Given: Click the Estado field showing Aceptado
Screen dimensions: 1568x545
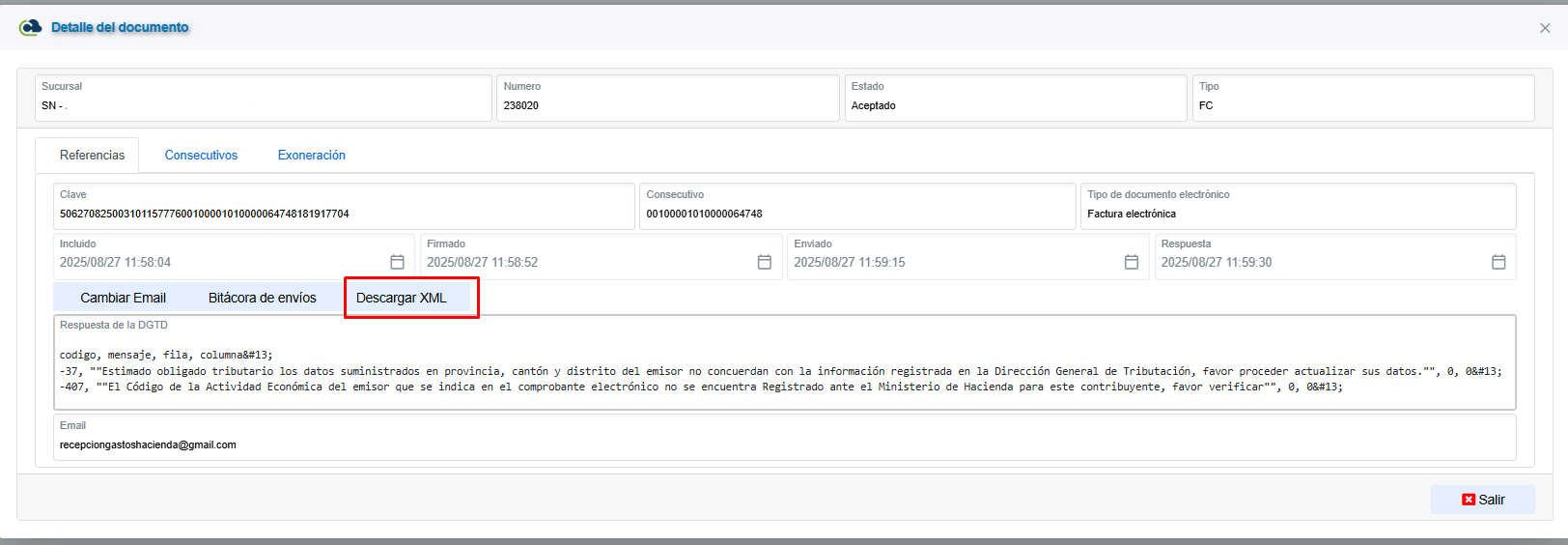Looking at the screenshot, I should pyautogui.click(x=1015, y=105).
